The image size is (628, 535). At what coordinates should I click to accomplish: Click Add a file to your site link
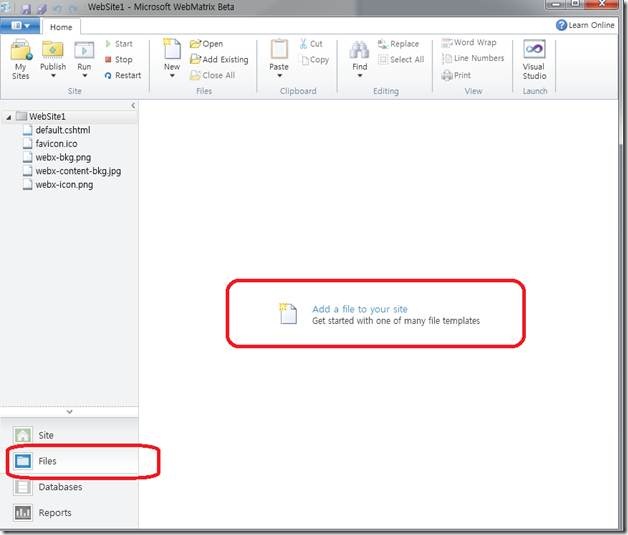360,309
